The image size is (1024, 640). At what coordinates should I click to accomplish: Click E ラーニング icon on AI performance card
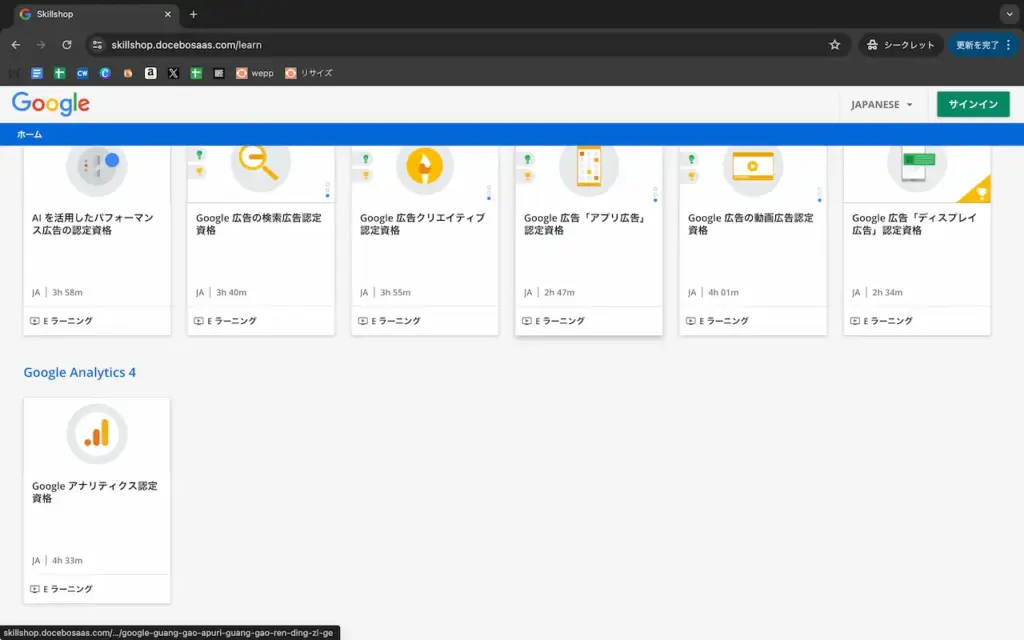pyautogui.click(x=35, y=321)
